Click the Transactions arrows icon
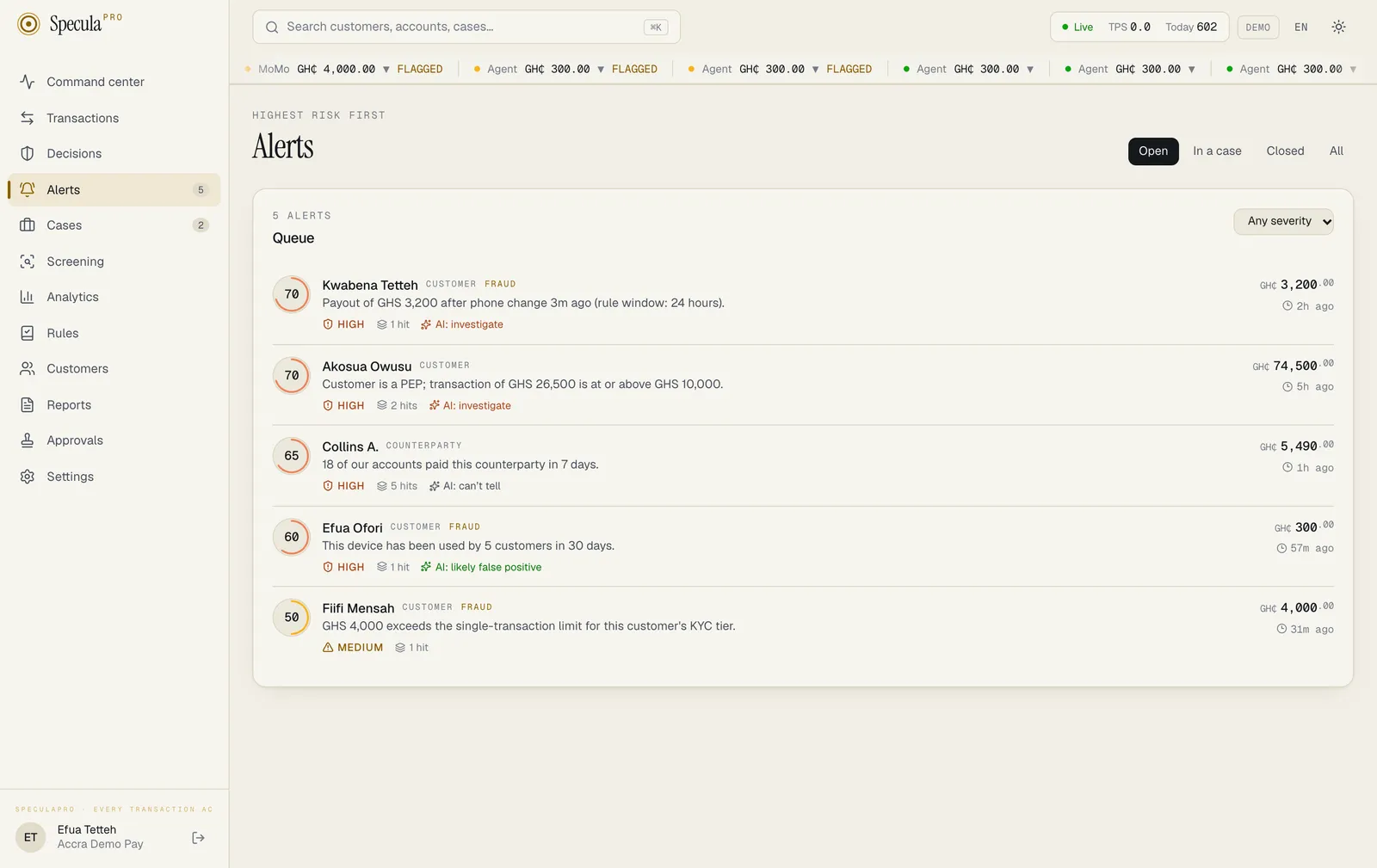Viewport: 1377px width, 868px height. click(28, 118)
